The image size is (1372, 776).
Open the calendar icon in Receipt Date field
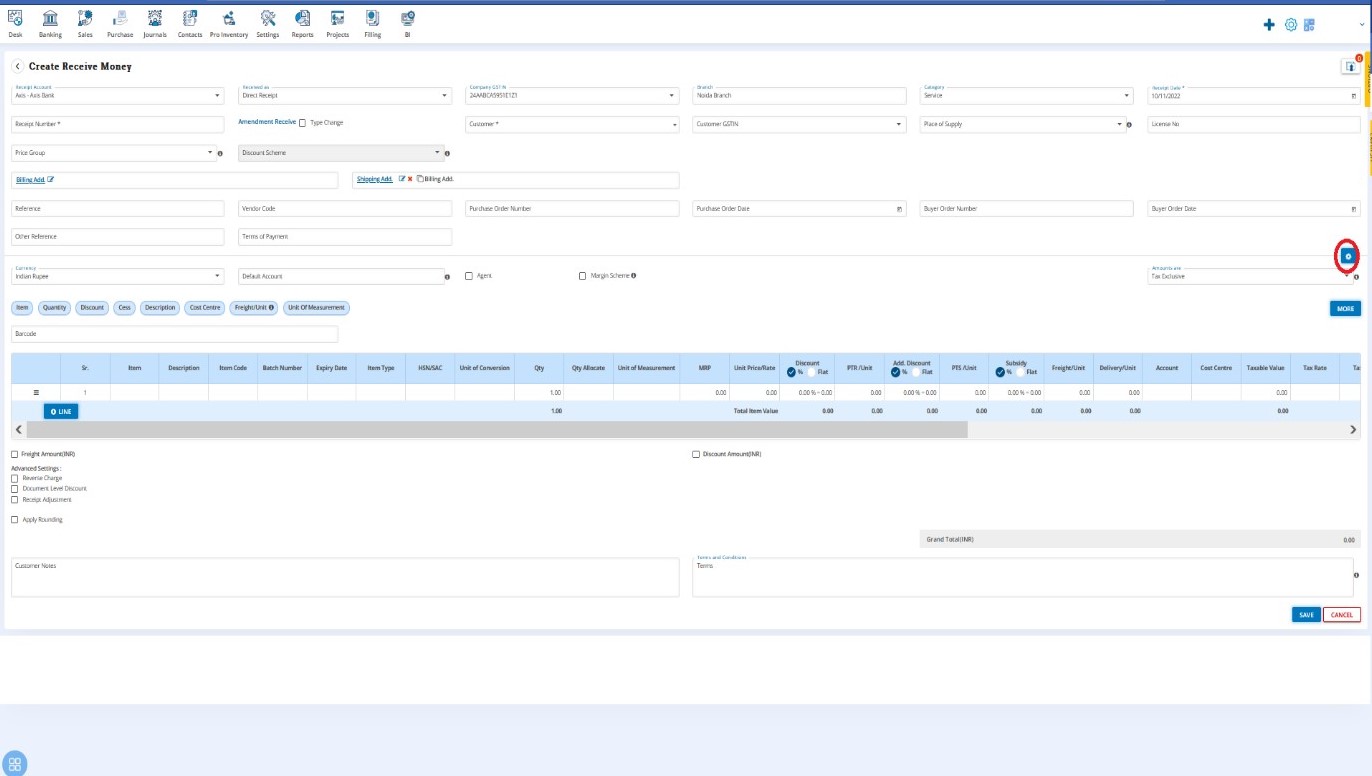[x=1354, y=96]
